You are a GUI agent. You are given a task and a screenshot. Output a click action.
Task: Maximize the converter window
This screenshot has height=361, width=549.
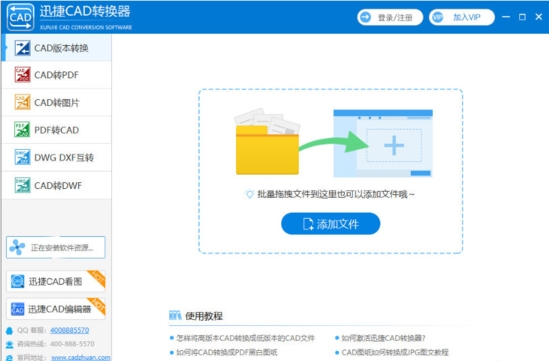coord(522,17)
